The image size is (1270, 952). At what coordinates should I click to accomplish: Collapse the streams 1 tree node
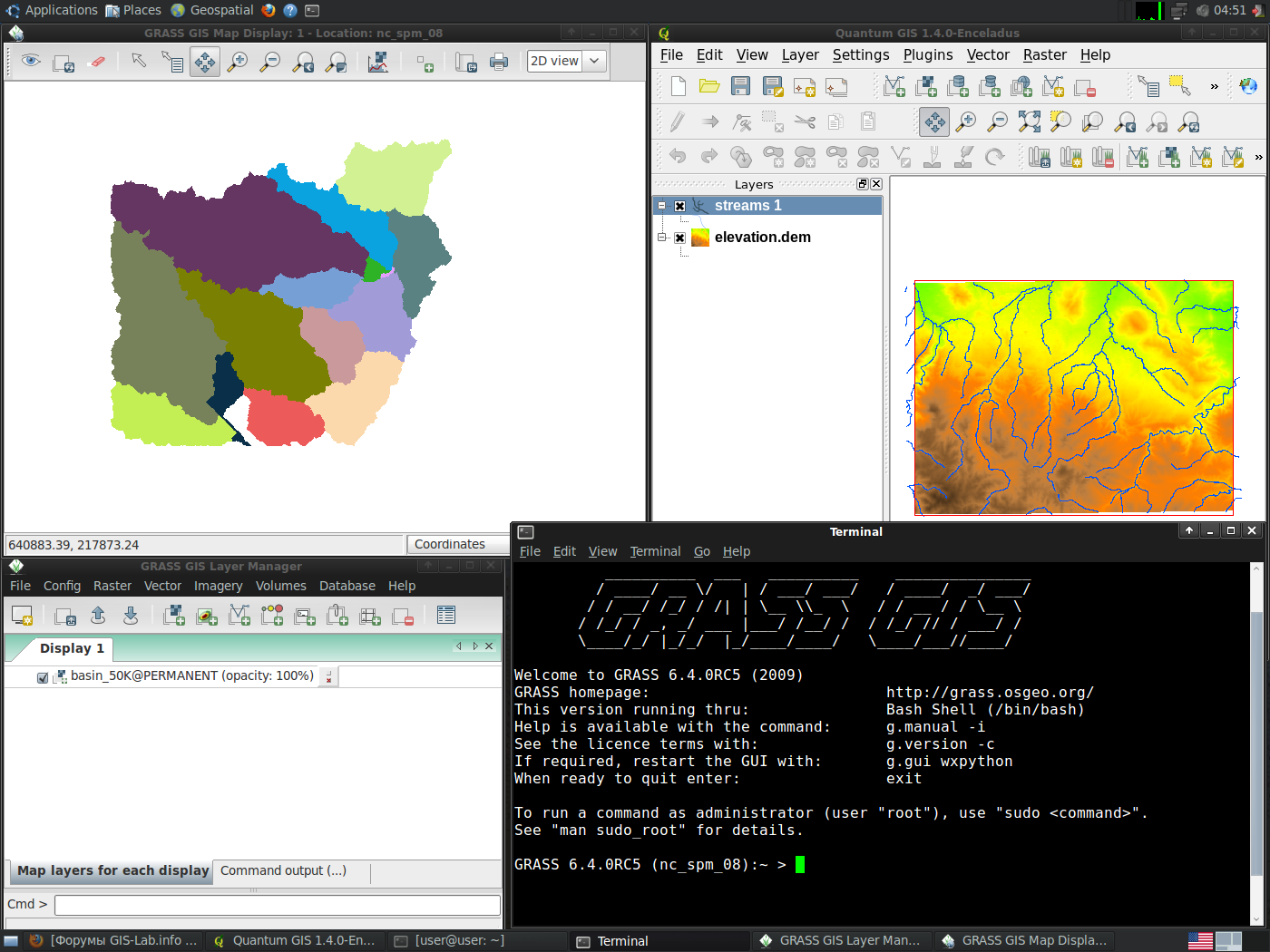662,206
